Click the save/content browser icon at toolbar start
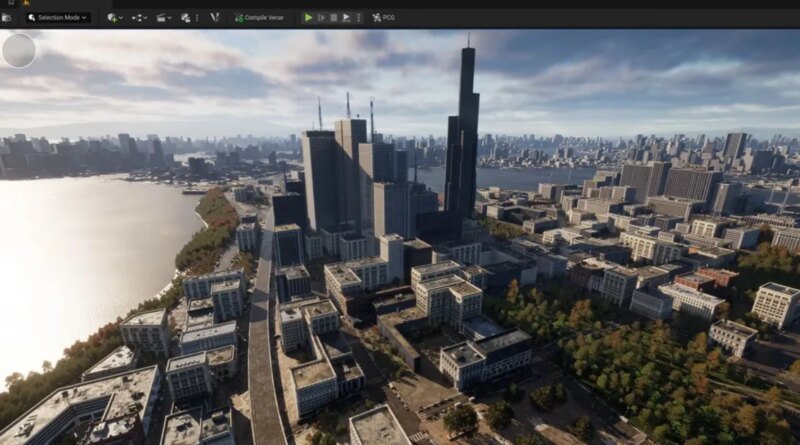800x445 pixels. pyautogui.click(x=6, y=18)
